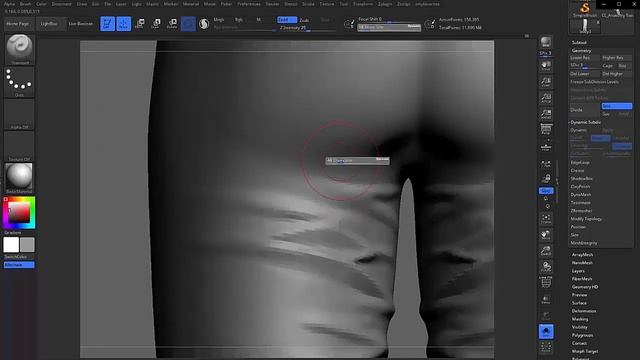Viewport: 640px width, 360px height.
Task: Toggle the Transp transparency icon
Action: pyautogui.click(x=546, y=300)
